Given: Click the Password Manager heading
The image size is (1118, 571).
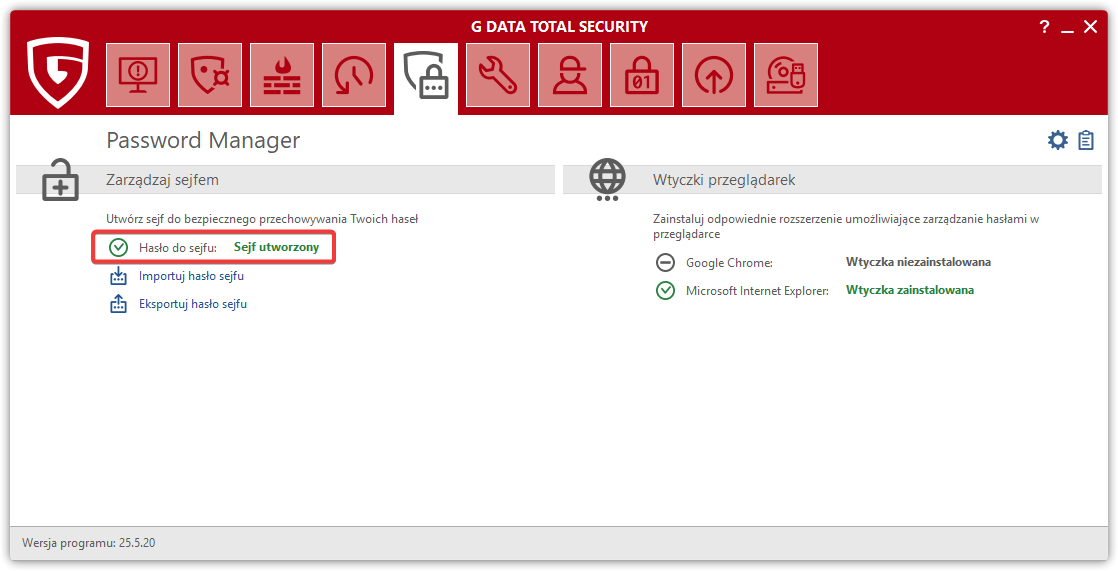Looking at the screenshot, I should click(x=203, y=140).
